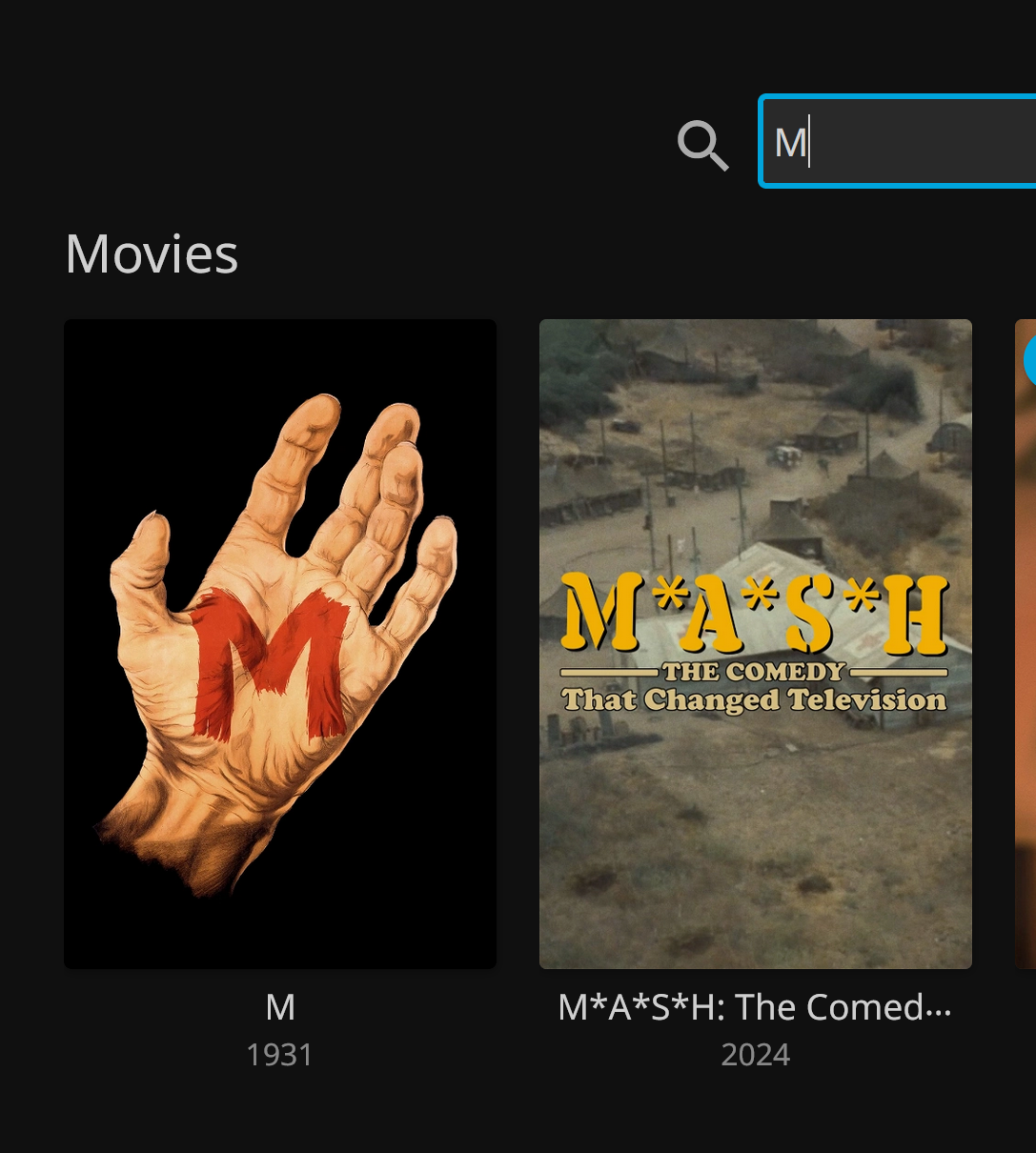Screen dimensions: 1036x1153
Task: Click the magnifying glass search icon
Action: pyautogui.click(x=703, y=146)
